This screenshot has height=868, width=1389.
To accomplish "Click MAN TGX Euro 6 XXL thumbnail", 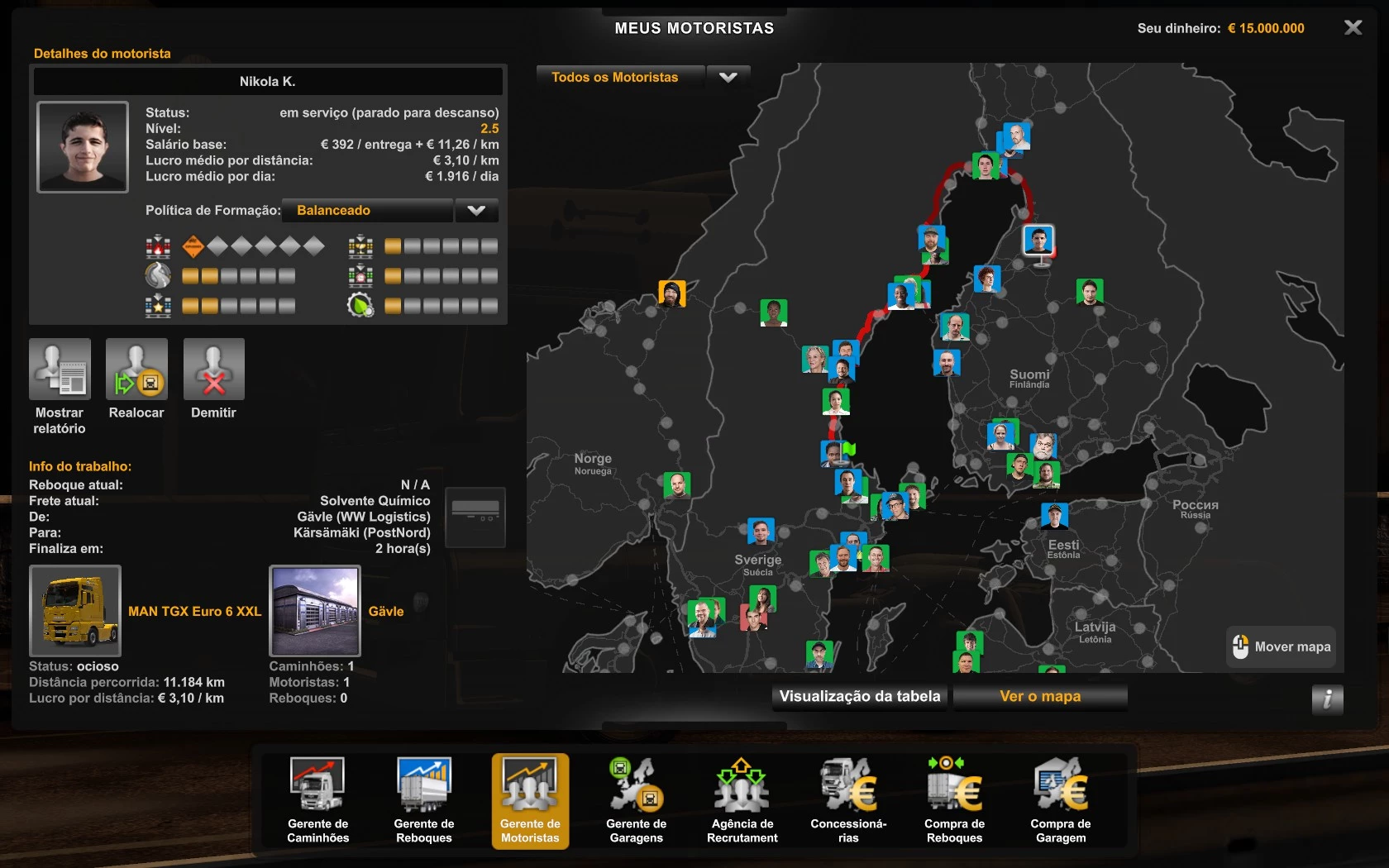I will point(75,611).
